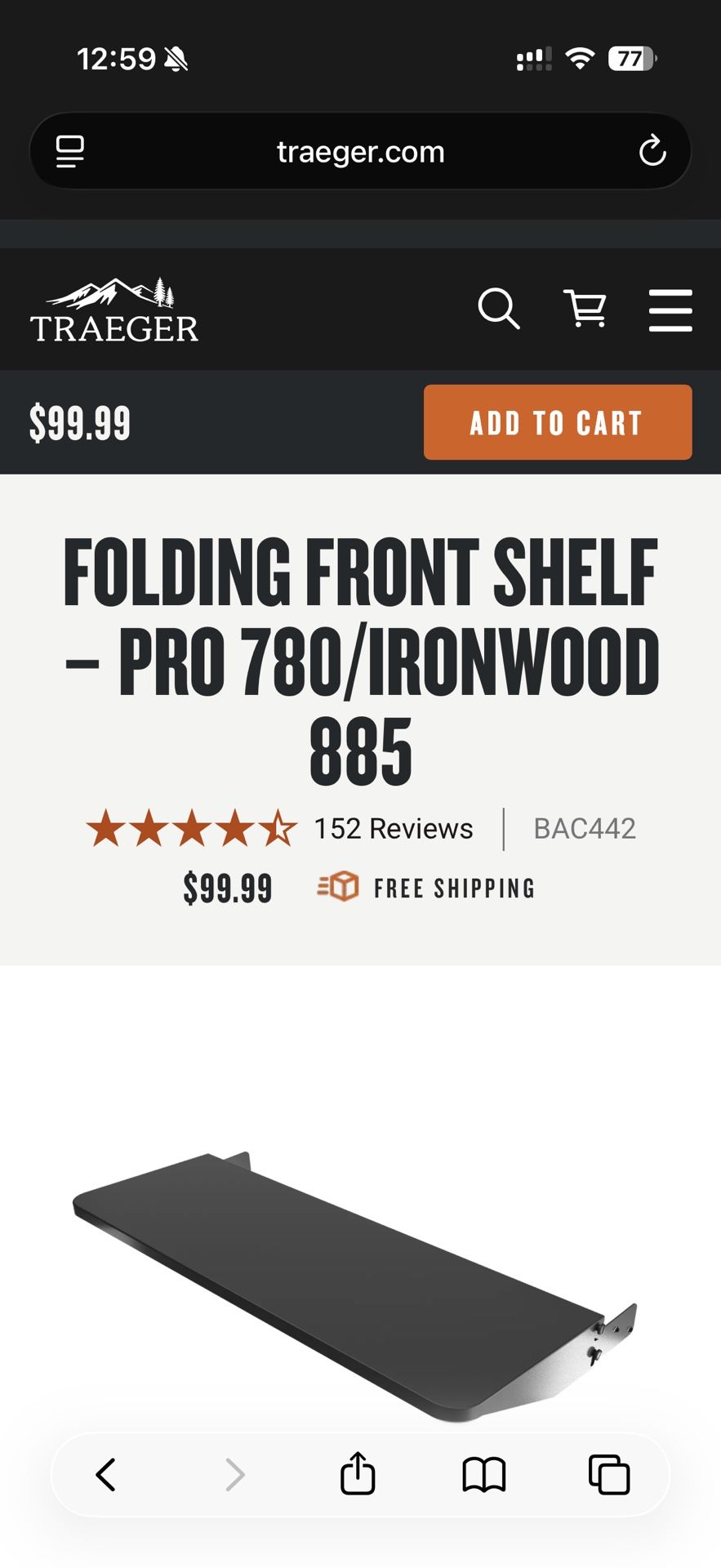Tap the free shipping box icon
721x1568 pixels.
click(x=338, y=887)
